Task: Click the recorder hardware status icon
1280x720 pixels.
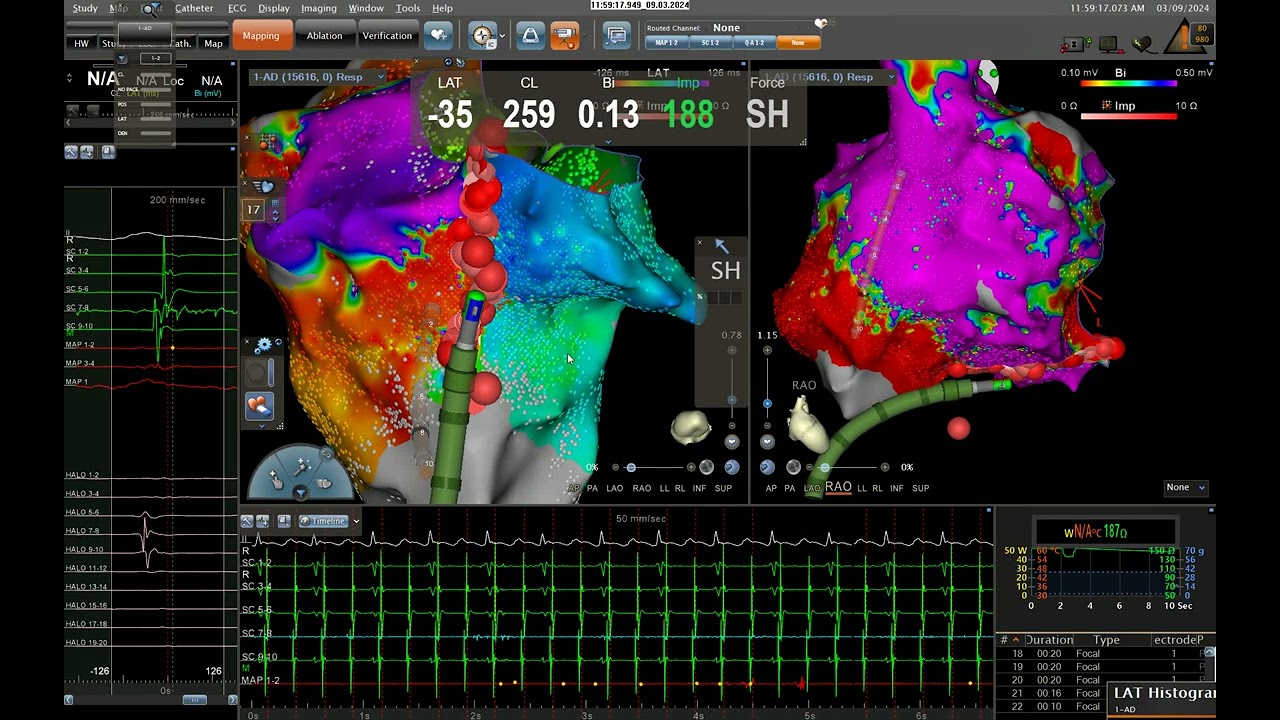Action: tap(1075, 44)
